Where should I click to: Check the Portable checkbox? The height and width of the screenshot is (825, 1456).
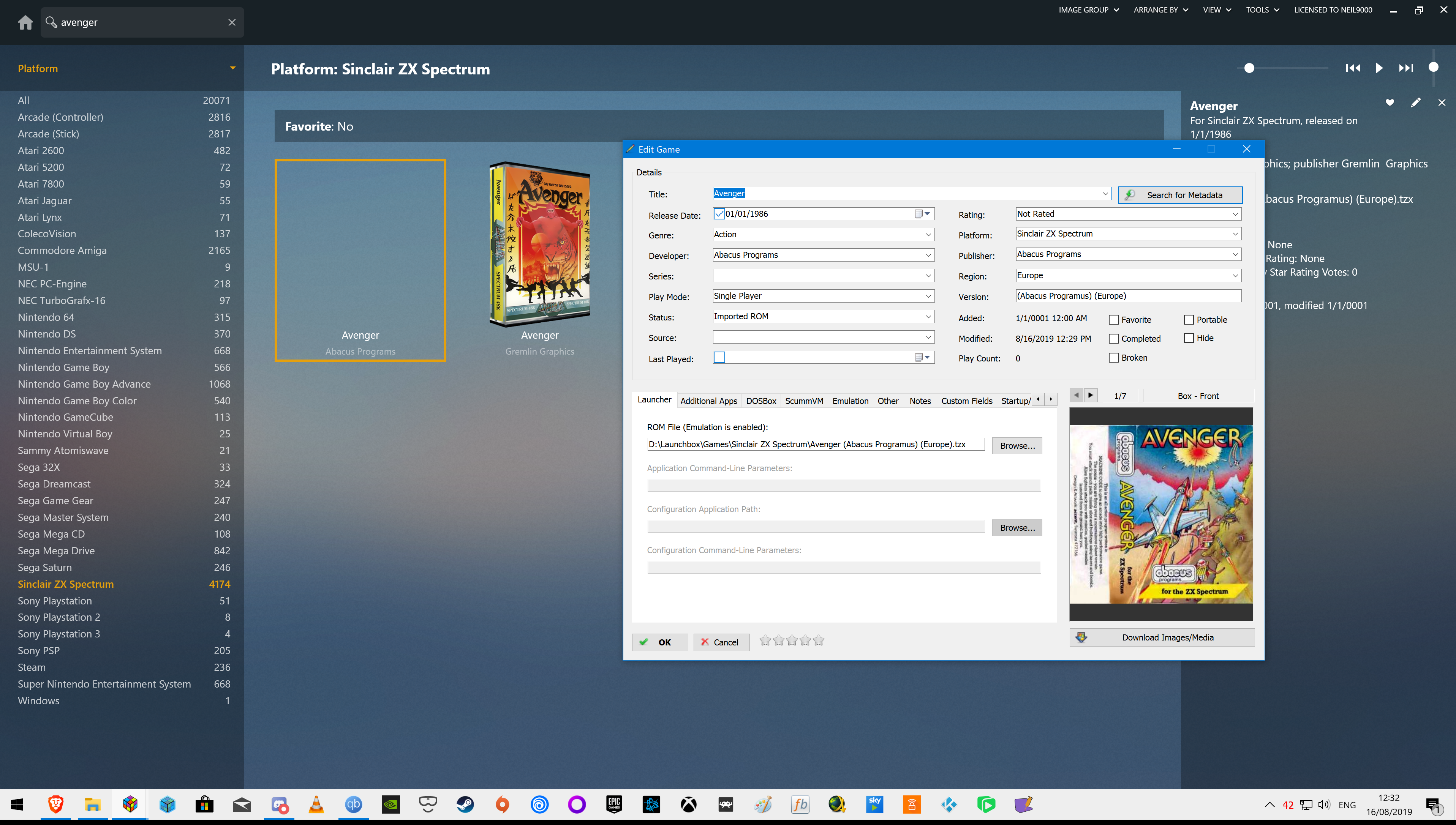coord(1189,320)
